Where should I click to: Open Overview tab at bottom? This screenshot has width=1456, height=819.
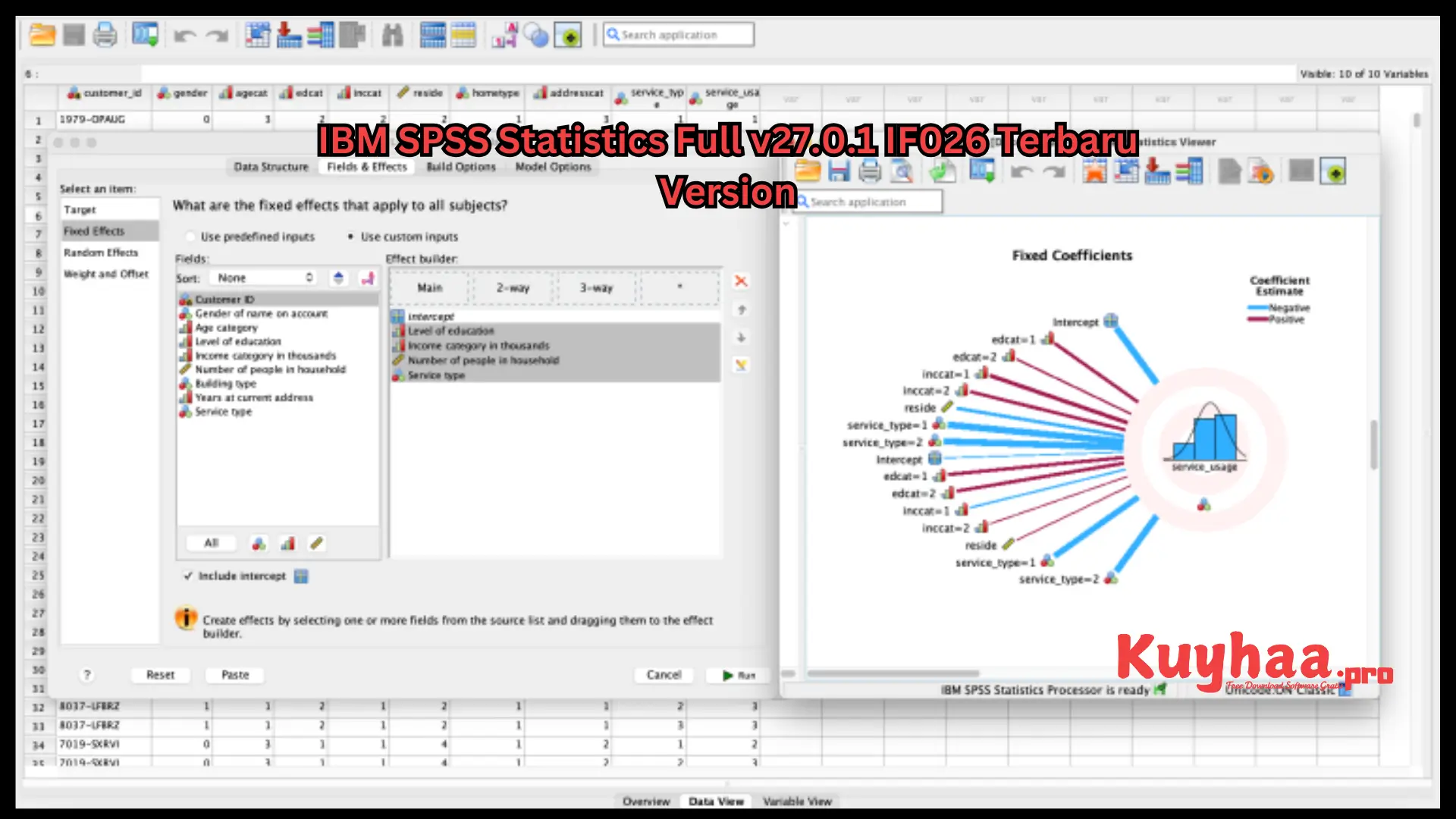pyautogui.click(x=646, y=802)
